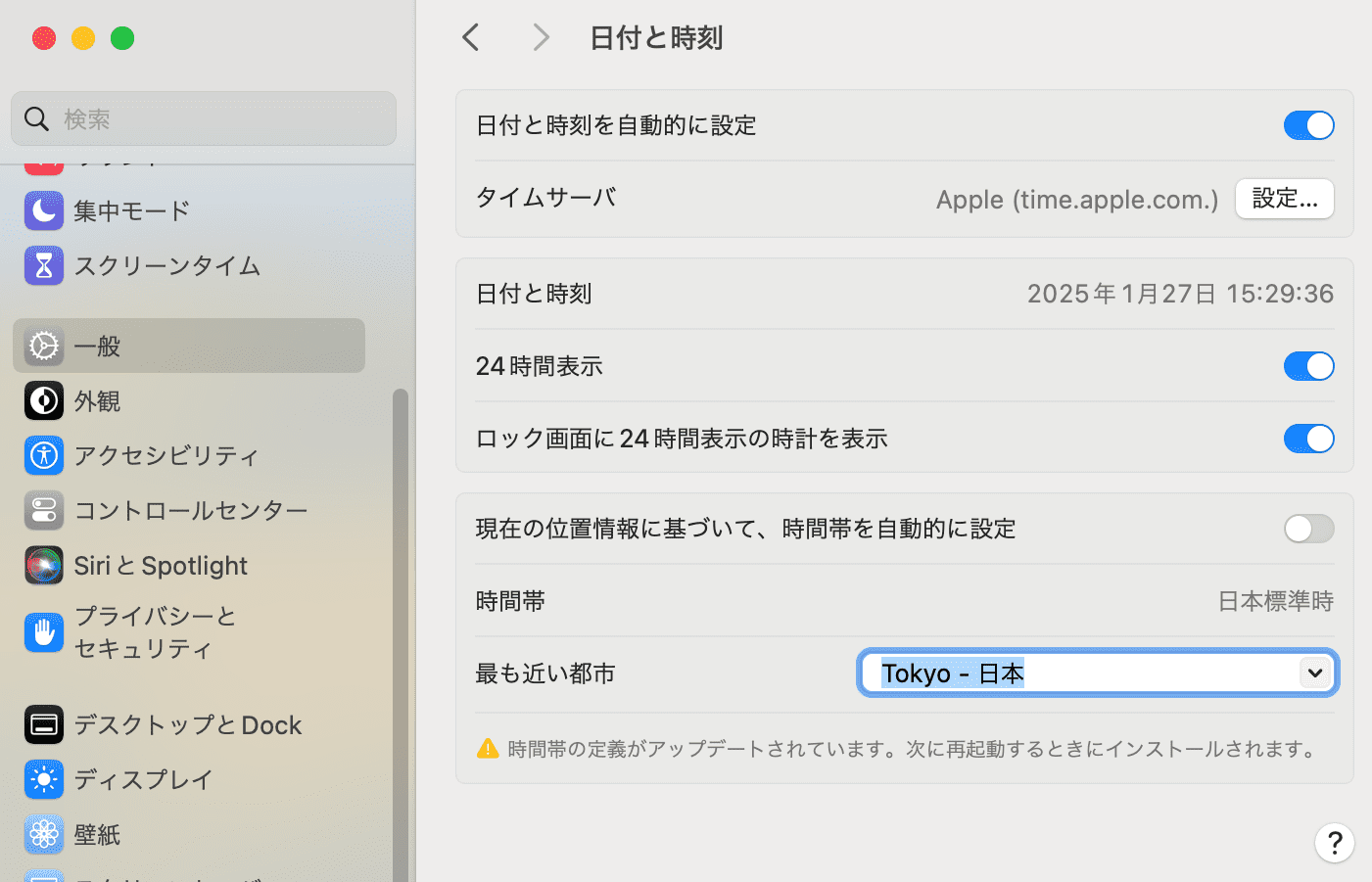1372x882 pixels.
Task: Select 外観 in the sidebar
Action: 189,400
